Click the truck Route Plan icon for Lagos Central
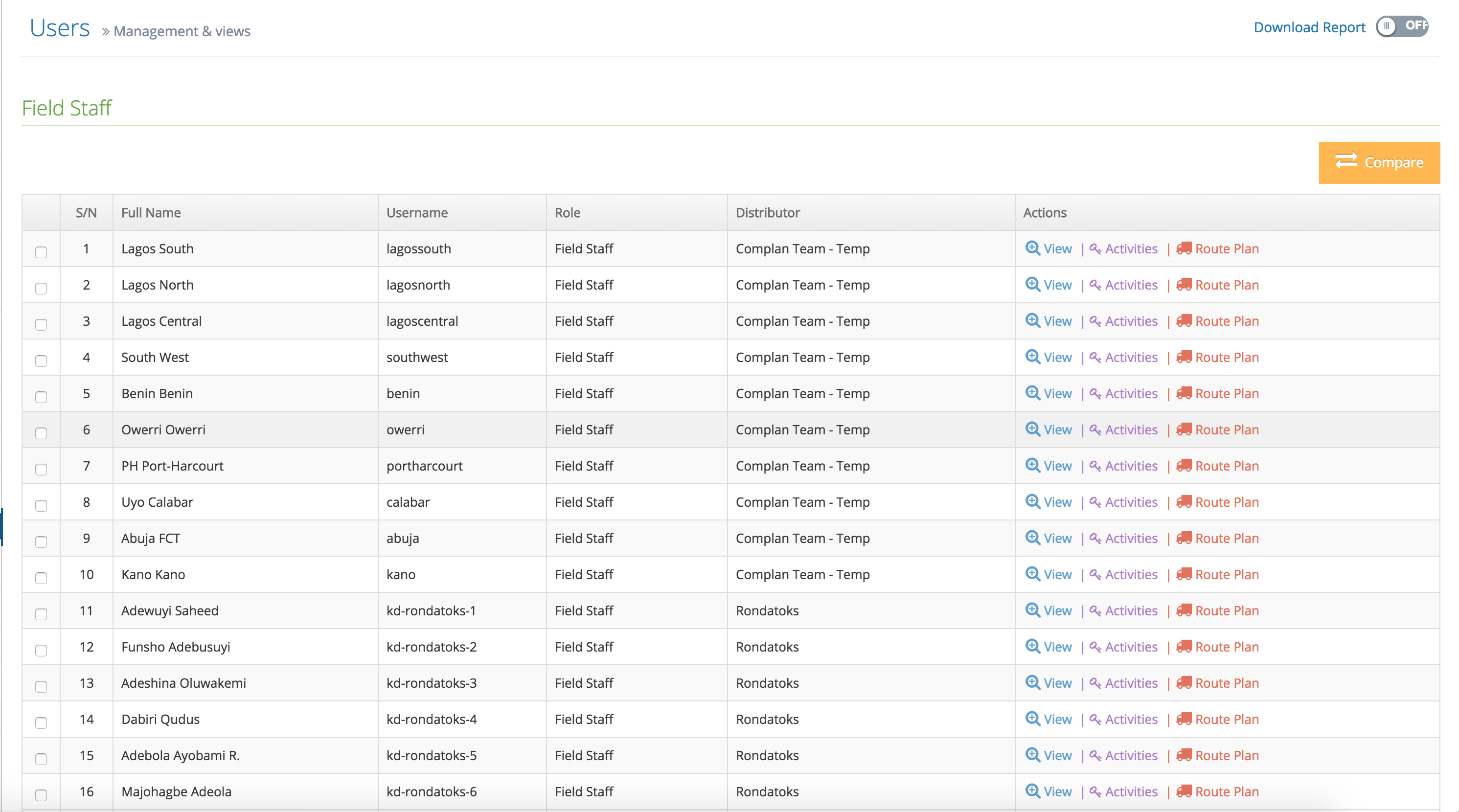The height and width of the screenshot is (812, 1459). tap(1183, 320)
